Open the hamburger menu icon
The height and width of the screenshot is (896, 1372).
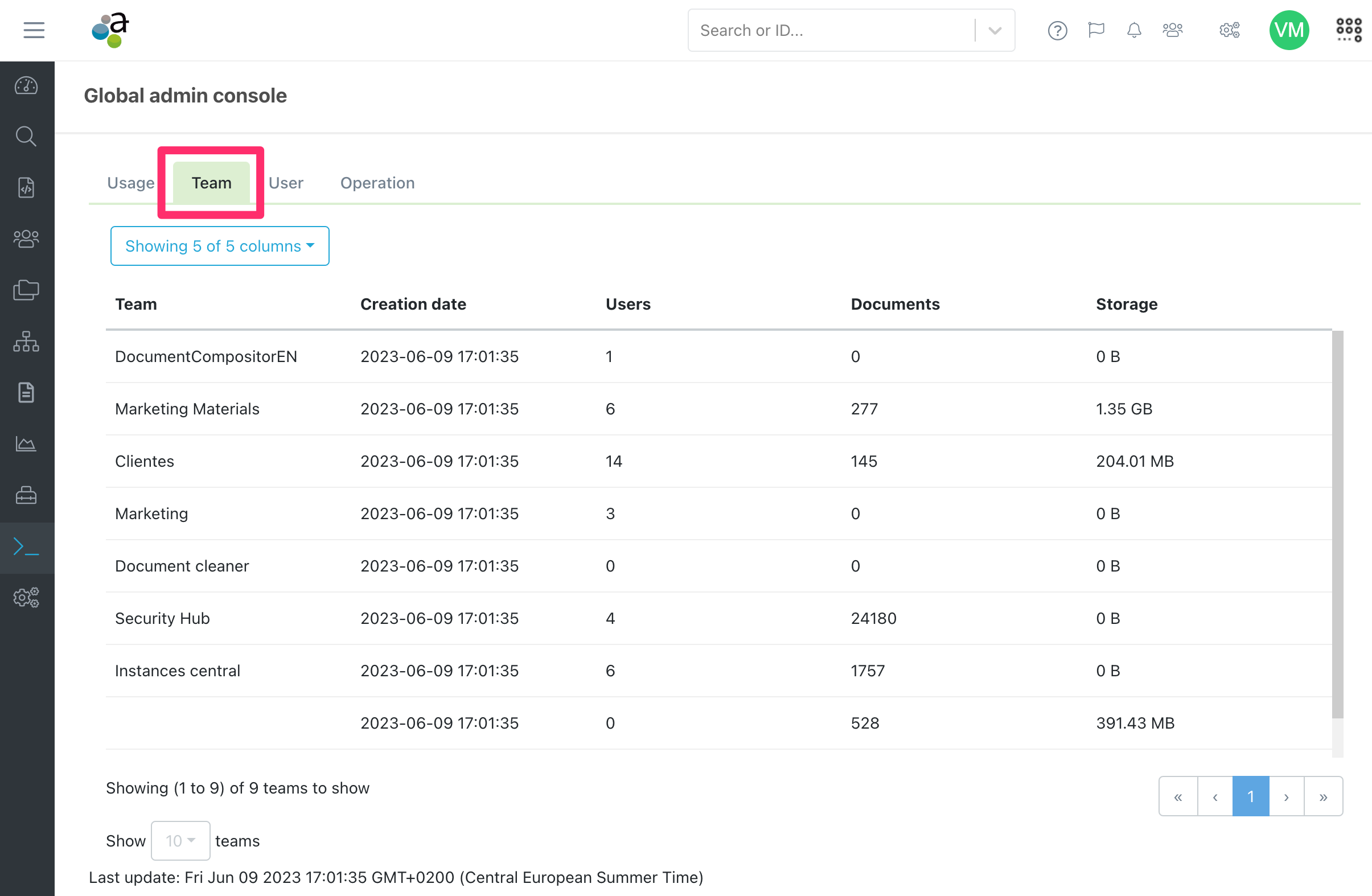point(34,30)
